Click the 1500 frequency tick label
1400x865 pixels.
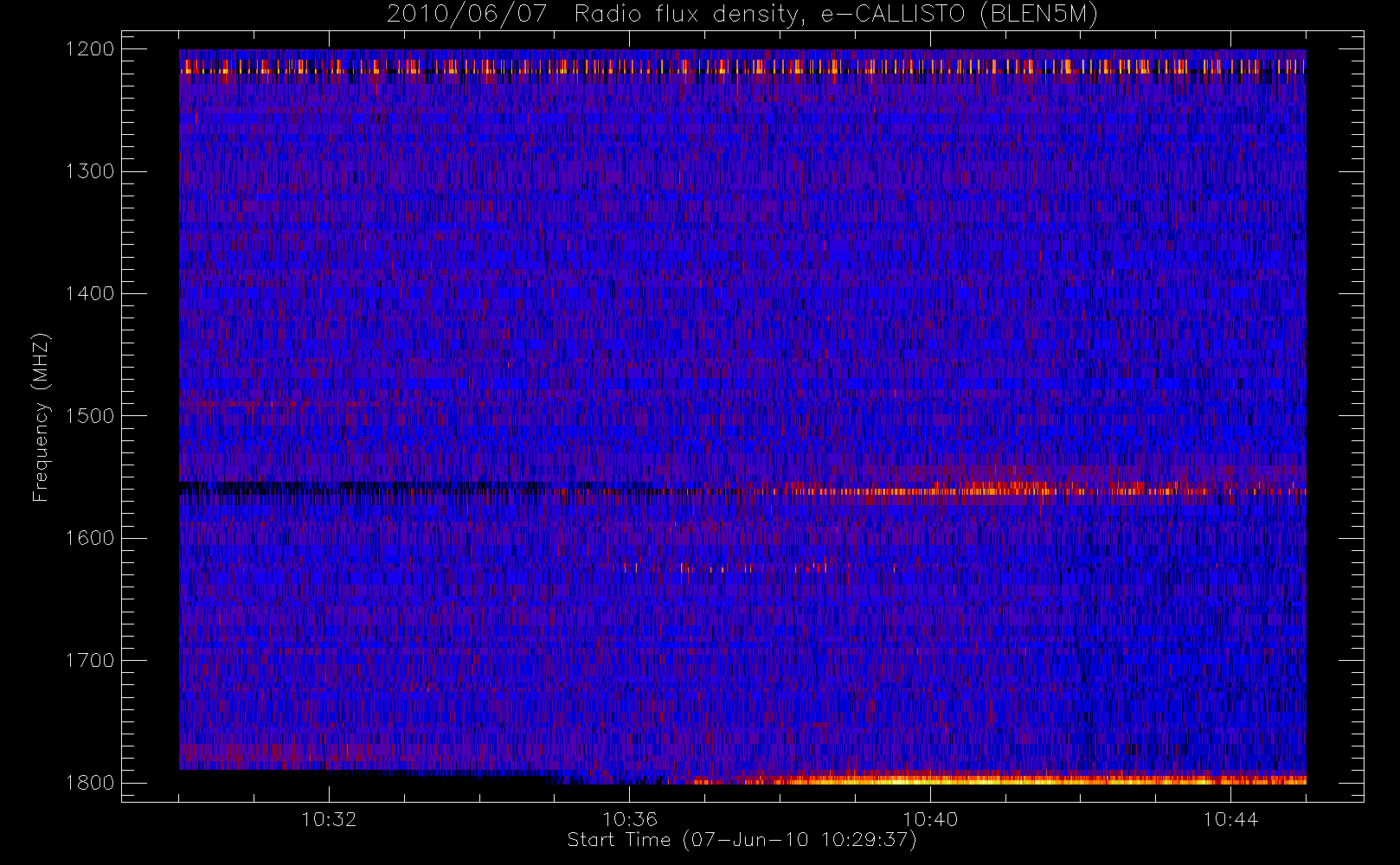tap(90, 416)
